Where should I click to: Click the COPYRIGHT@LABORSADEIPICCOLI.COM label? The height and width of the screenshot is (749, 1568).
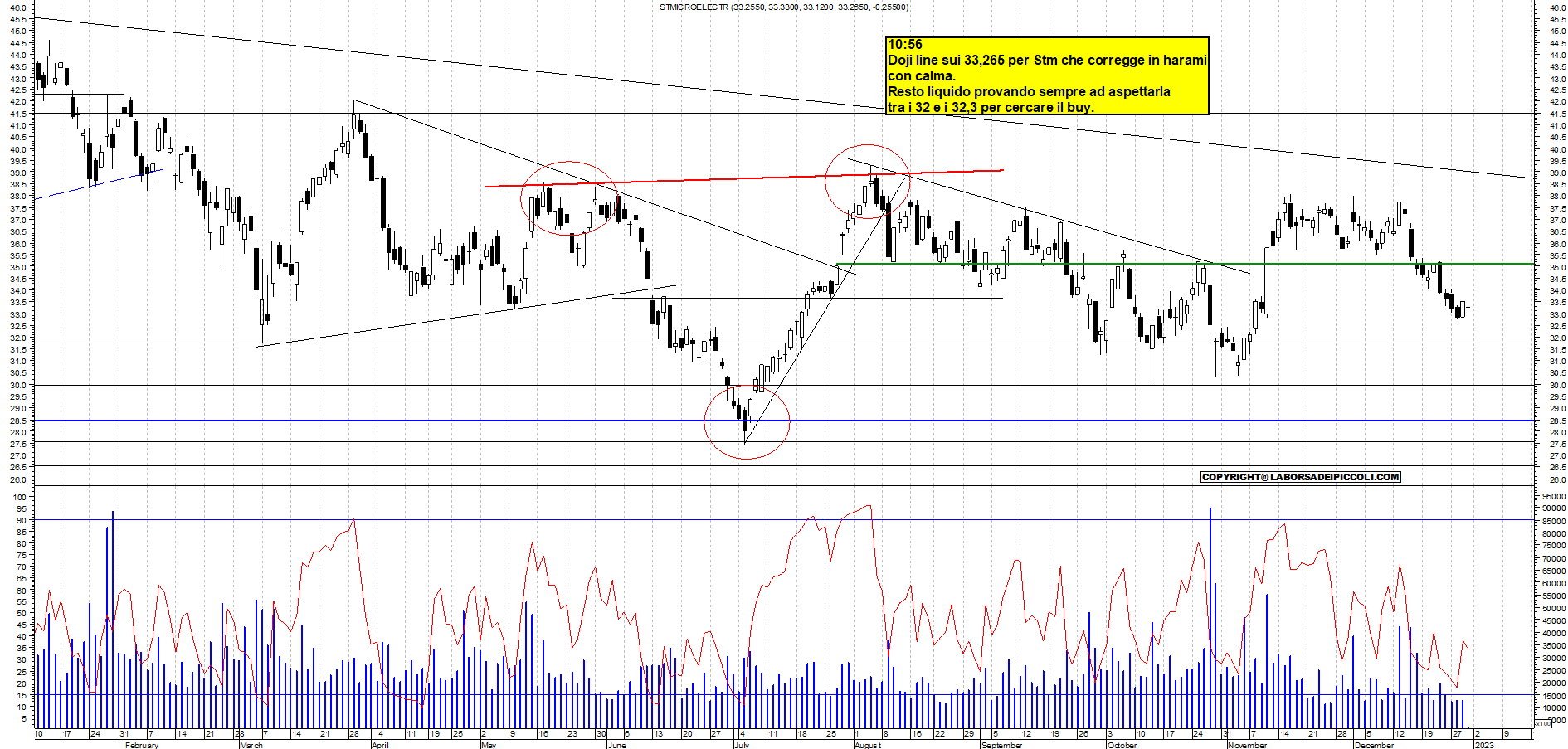point(1301,477)
